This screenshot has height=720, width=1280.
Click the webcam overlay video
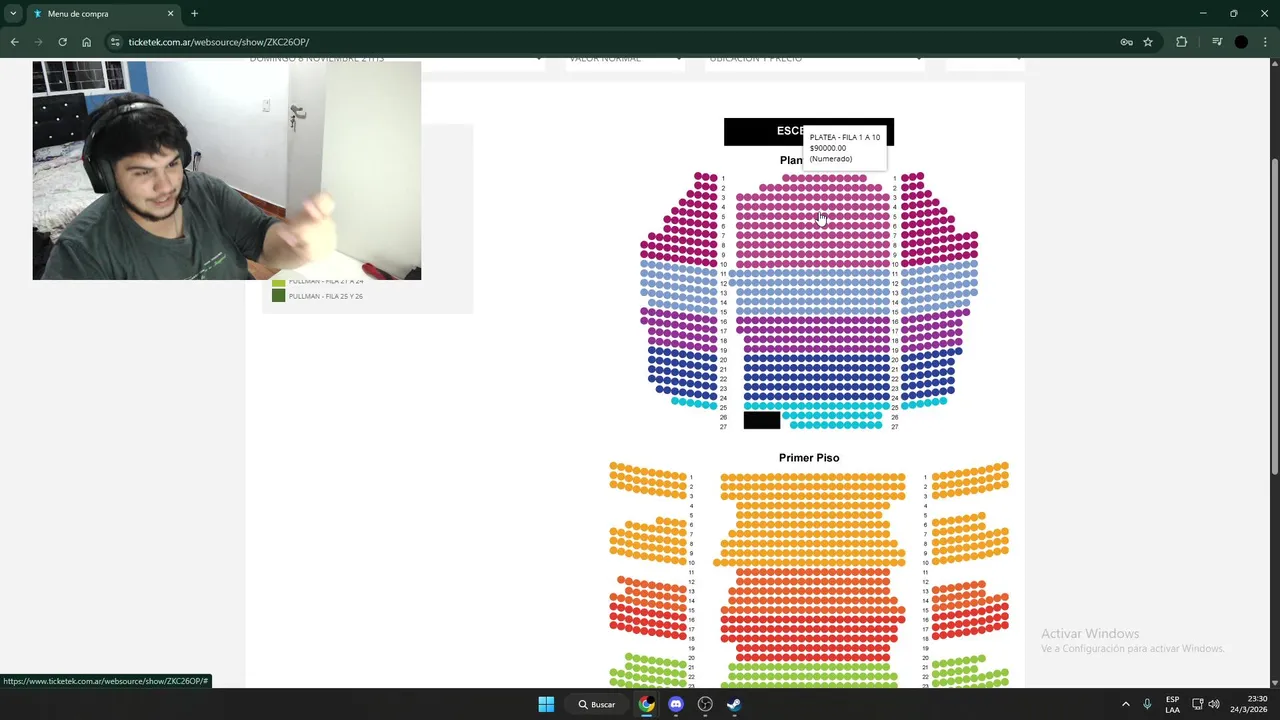click(227, 171)
